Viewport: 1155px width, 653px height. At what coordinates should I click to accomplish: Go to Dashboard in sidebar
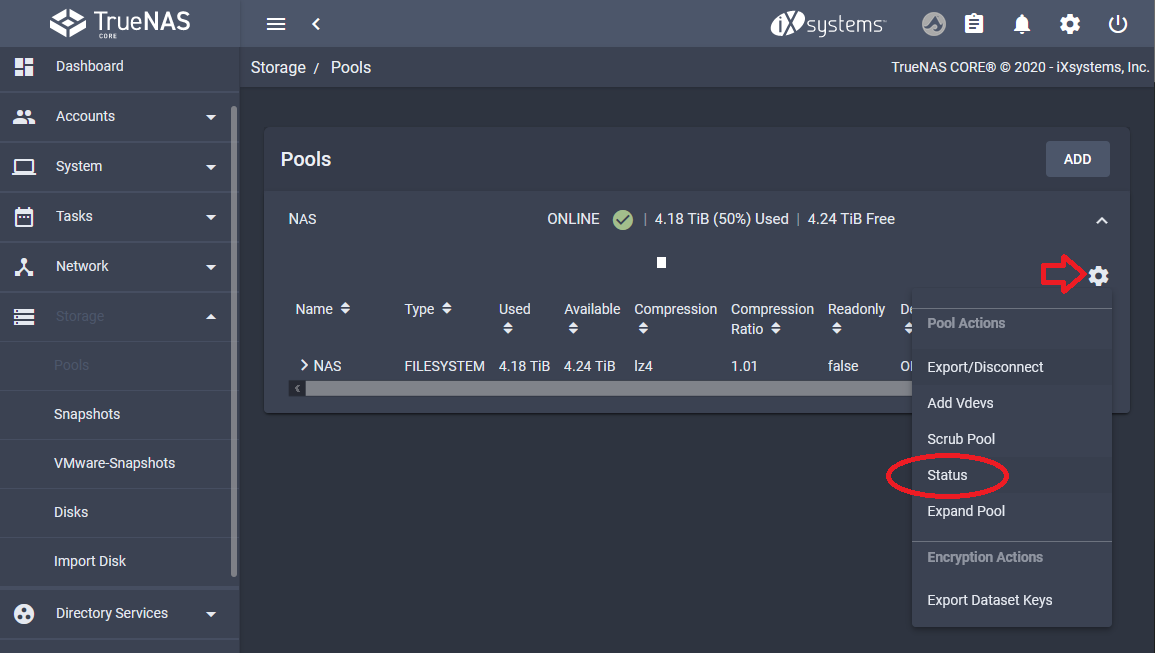90,66
